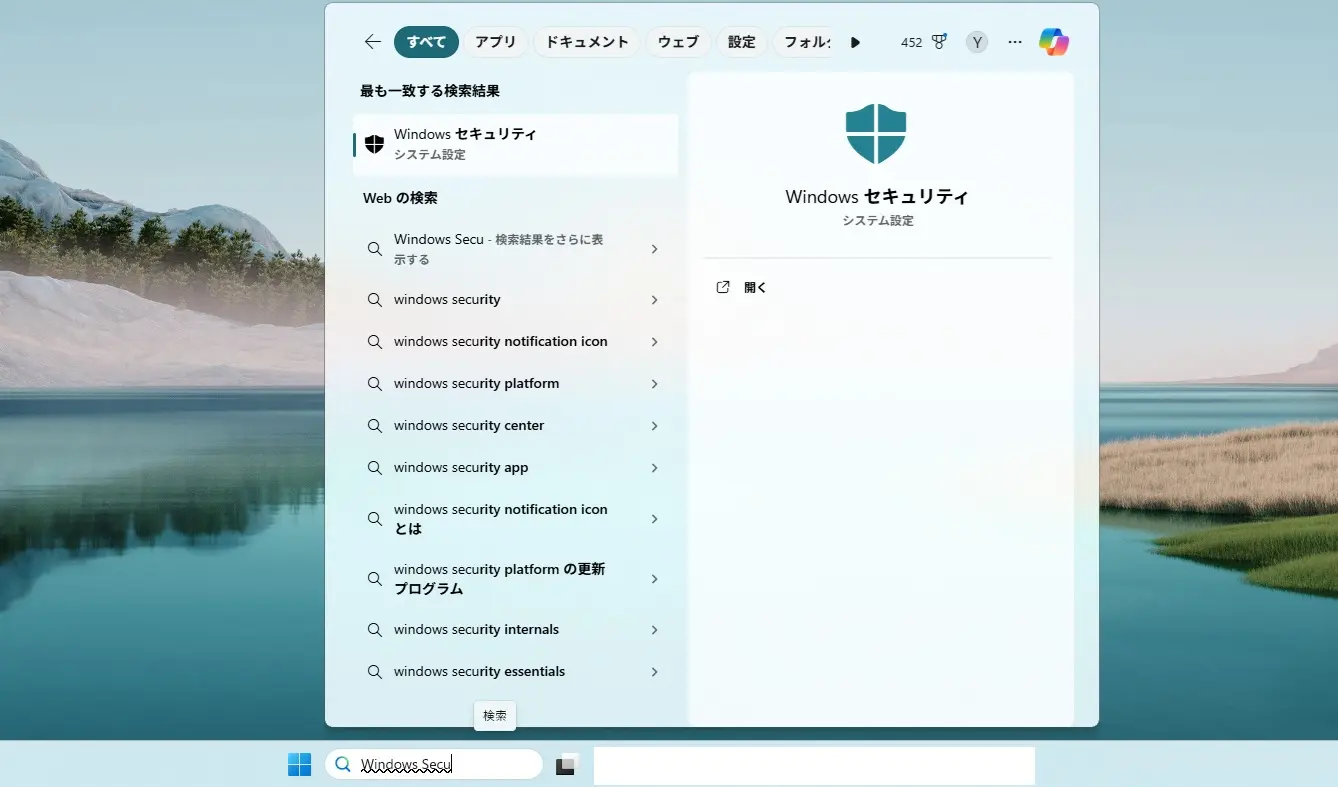Select 'windows security platform の更新プログラム' text

[499, 579]
